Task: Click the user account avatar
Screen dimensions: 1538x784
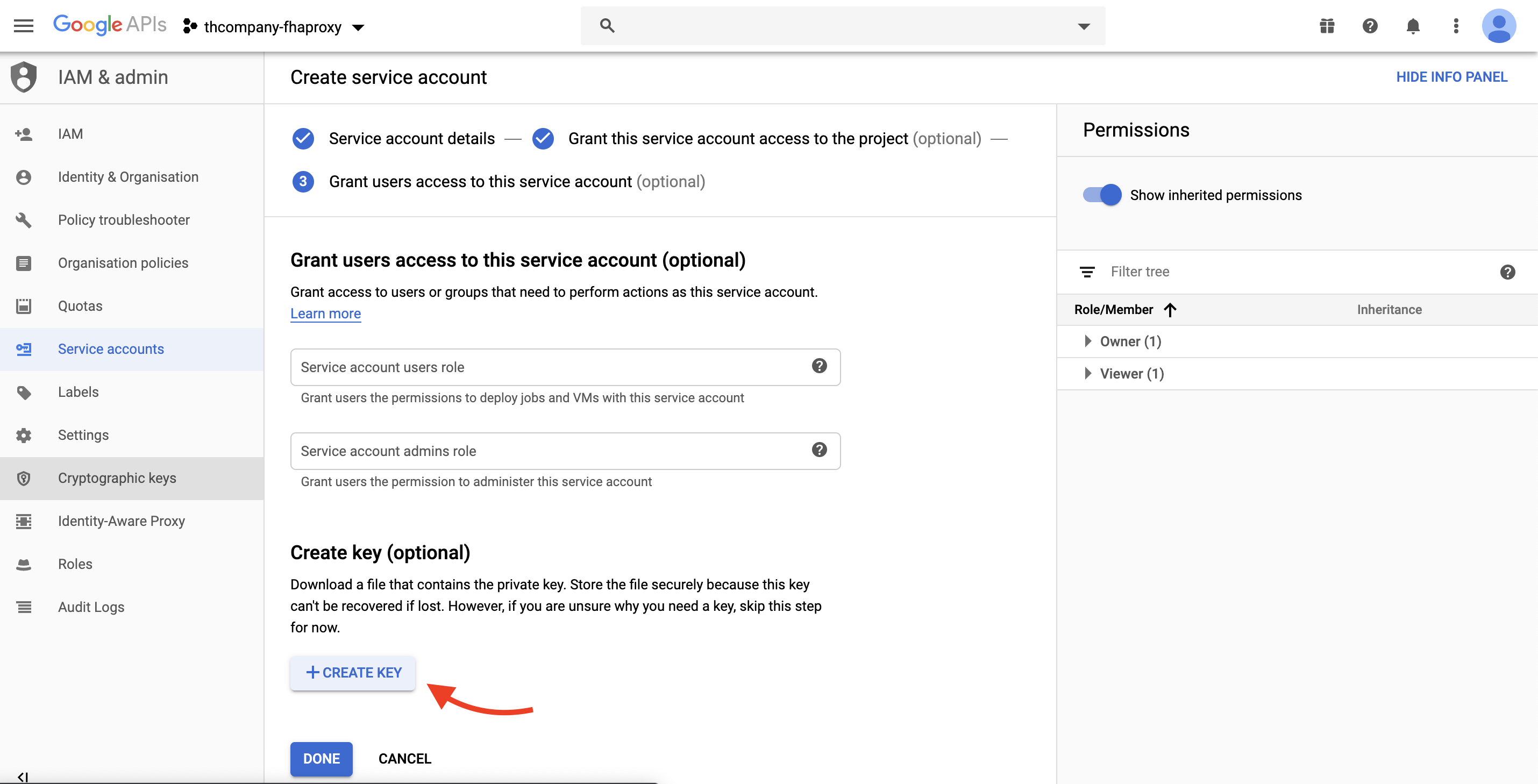Action: pos(1499,26)
